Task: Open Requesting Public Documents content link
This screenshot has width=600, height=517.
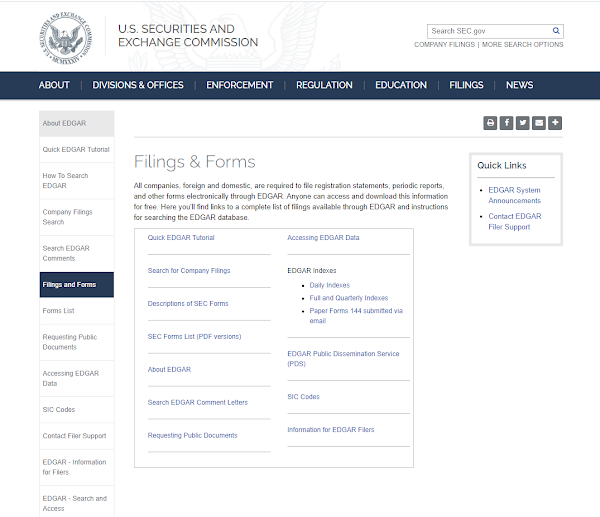Action: pos(192,435)
